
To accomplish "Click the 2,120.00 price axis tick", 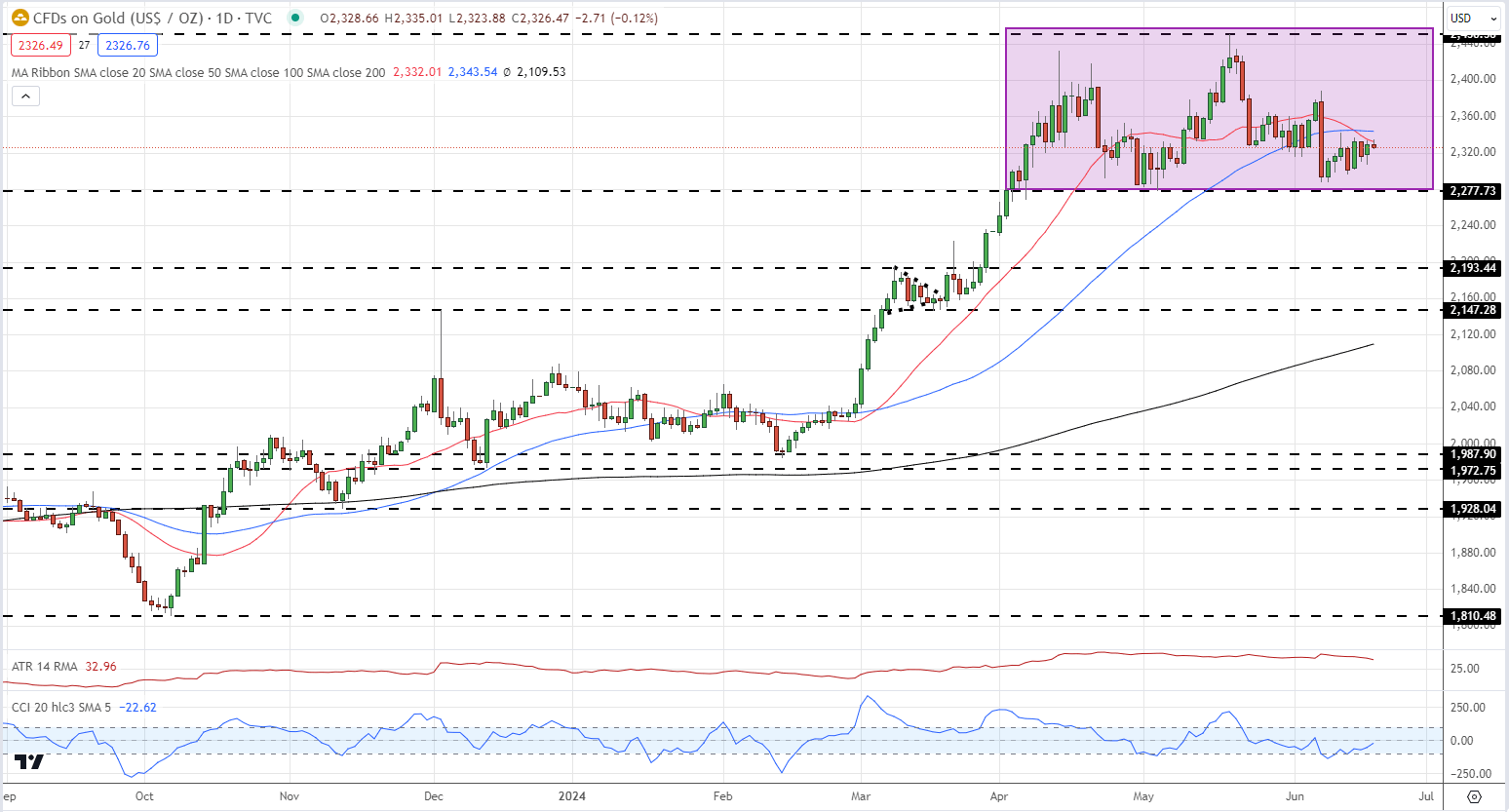I will coord(1473,334).
